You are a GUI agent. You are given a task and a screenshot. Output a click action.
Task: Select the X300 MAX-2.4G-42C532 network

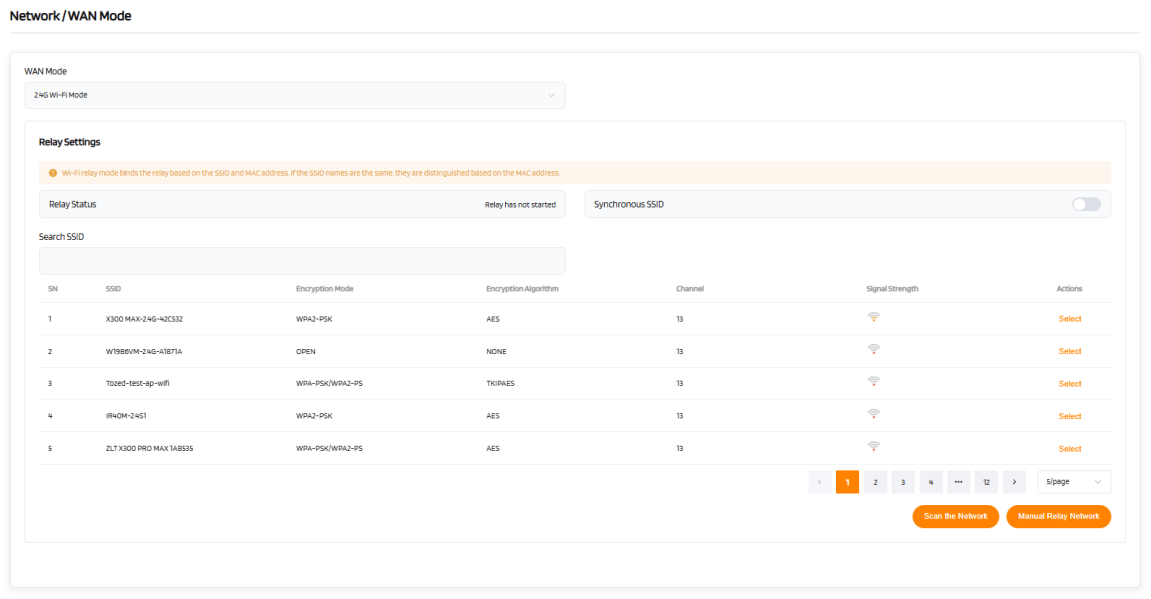[1069, 319]
